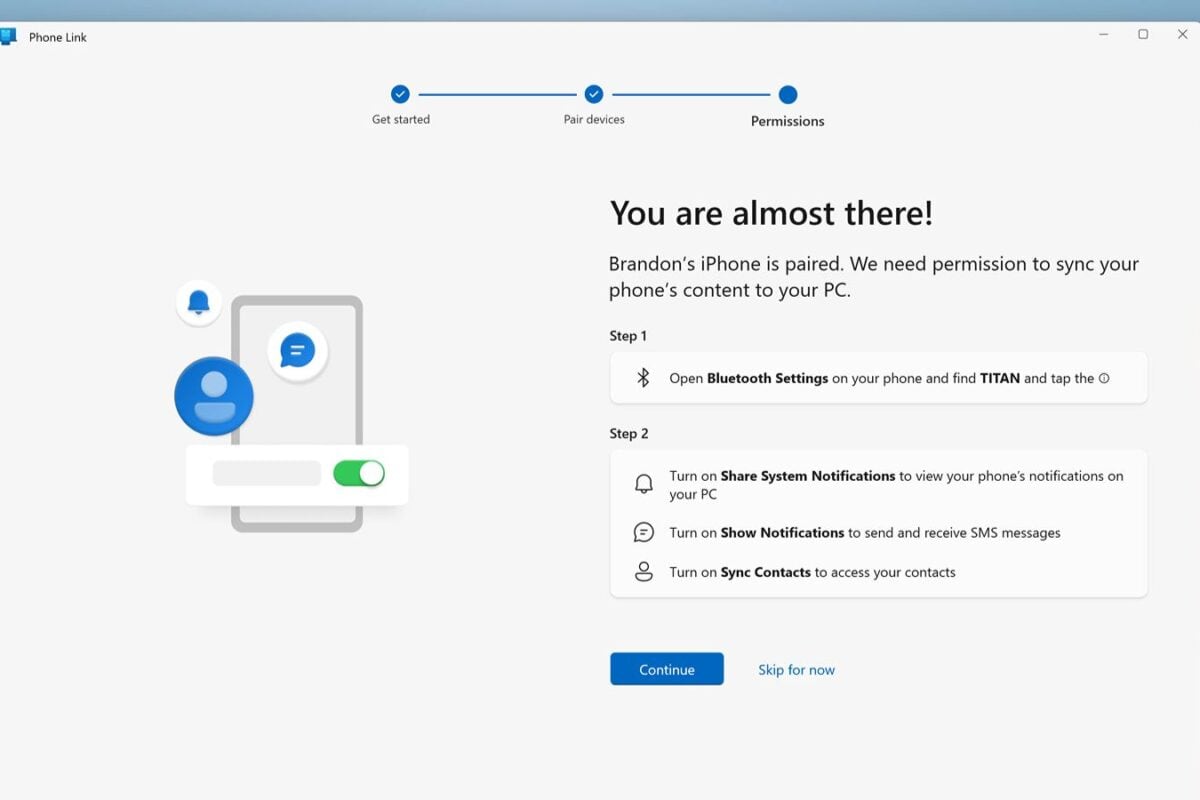This screenshot has width=1200, height=800.
Task: Select the Get started step circle
Action: point(400,94)
